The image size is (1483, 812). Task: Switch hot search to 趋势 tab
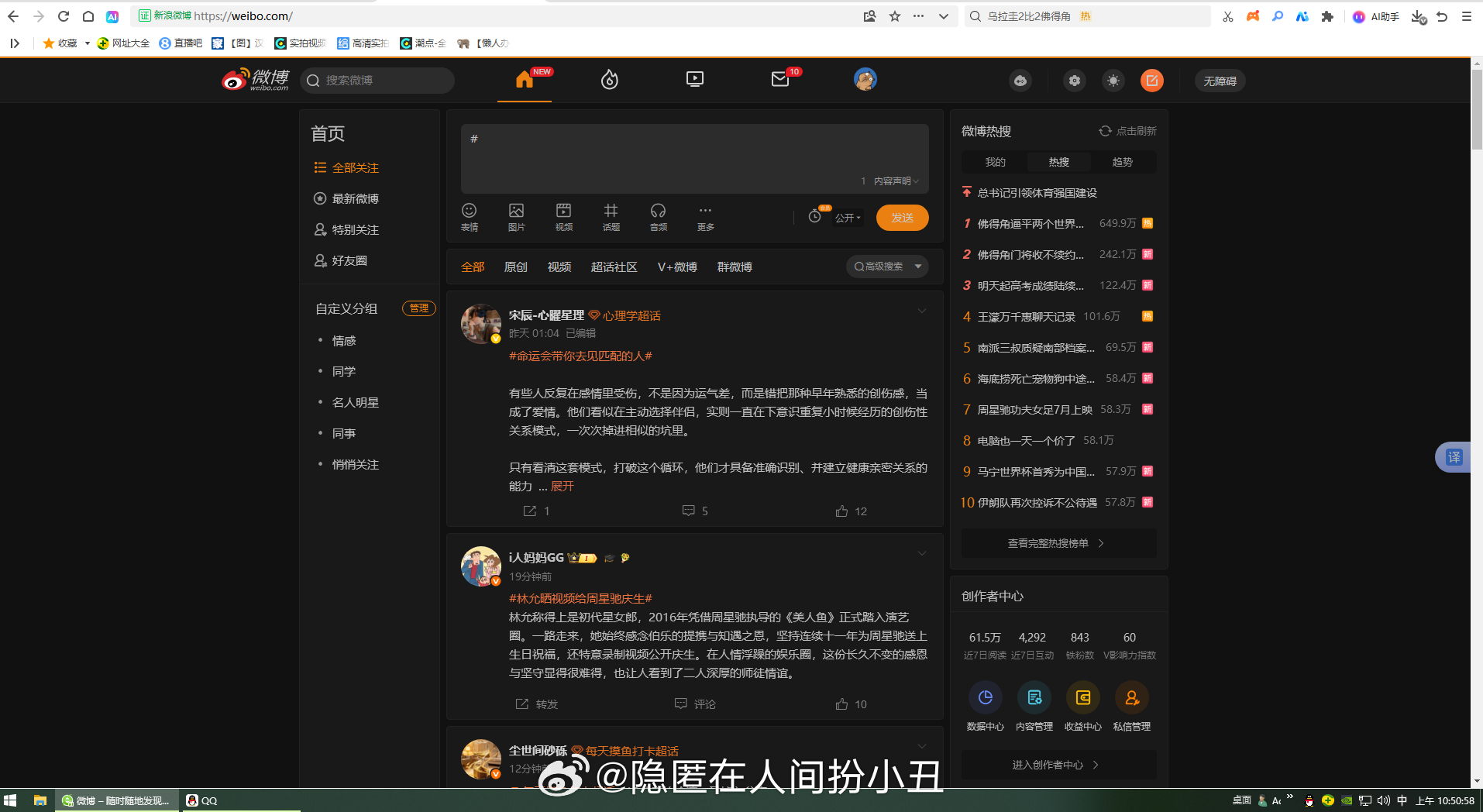1123,162
